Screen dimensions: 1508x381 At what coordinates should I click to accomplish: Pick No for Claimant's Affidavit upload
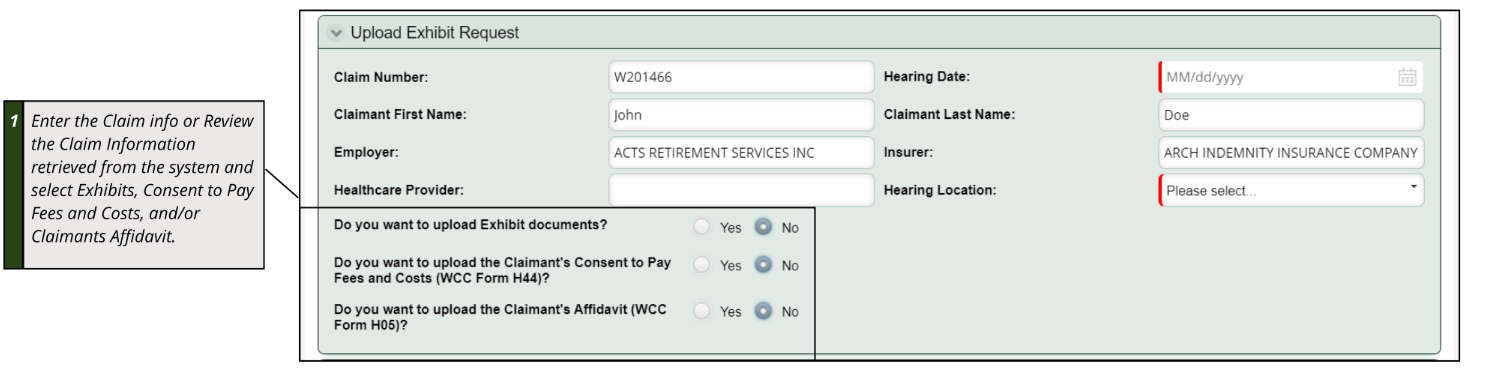[x=763, y=311]
